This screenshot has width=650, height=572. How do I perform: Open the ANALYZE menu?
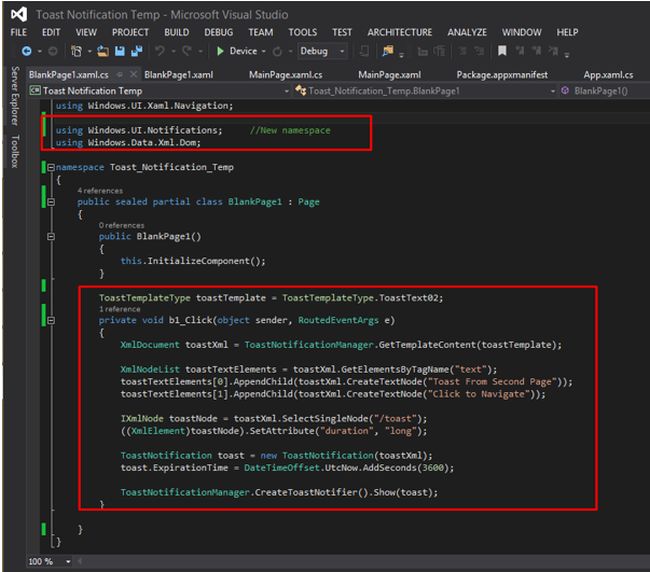click(x=467, y=32)
